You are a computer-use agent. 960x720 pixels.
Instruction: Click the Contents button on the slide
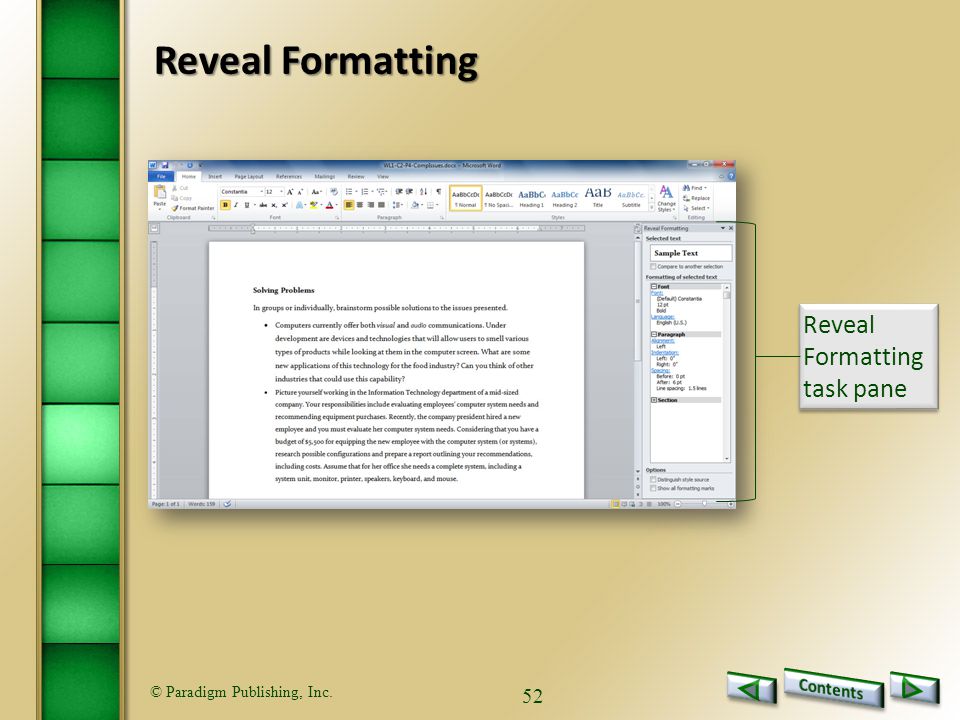click(x=831, y=688)
